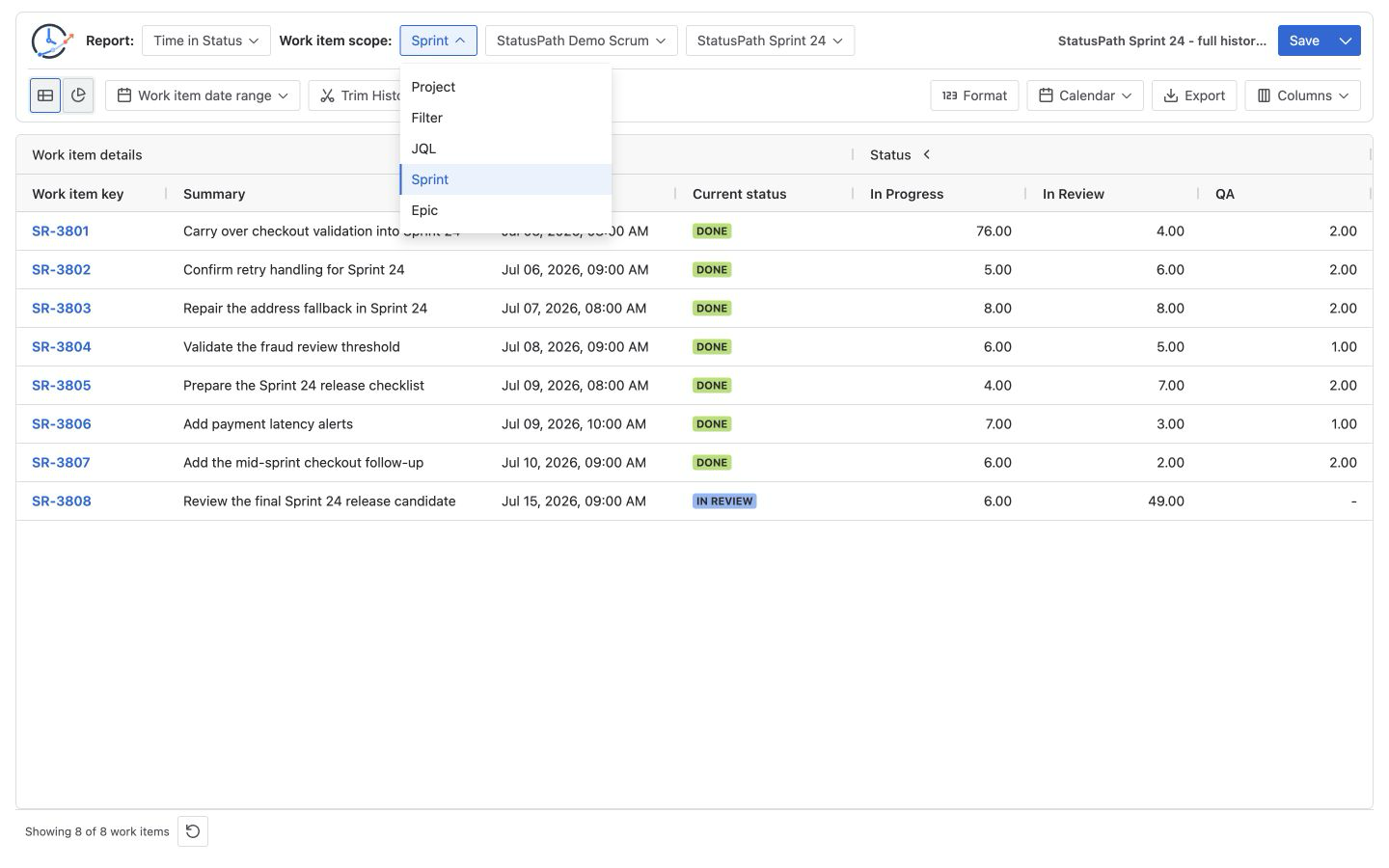Screen dimensions: 1389x868
Task: Choose Sprint from scope menu
Action: point(505,179)
